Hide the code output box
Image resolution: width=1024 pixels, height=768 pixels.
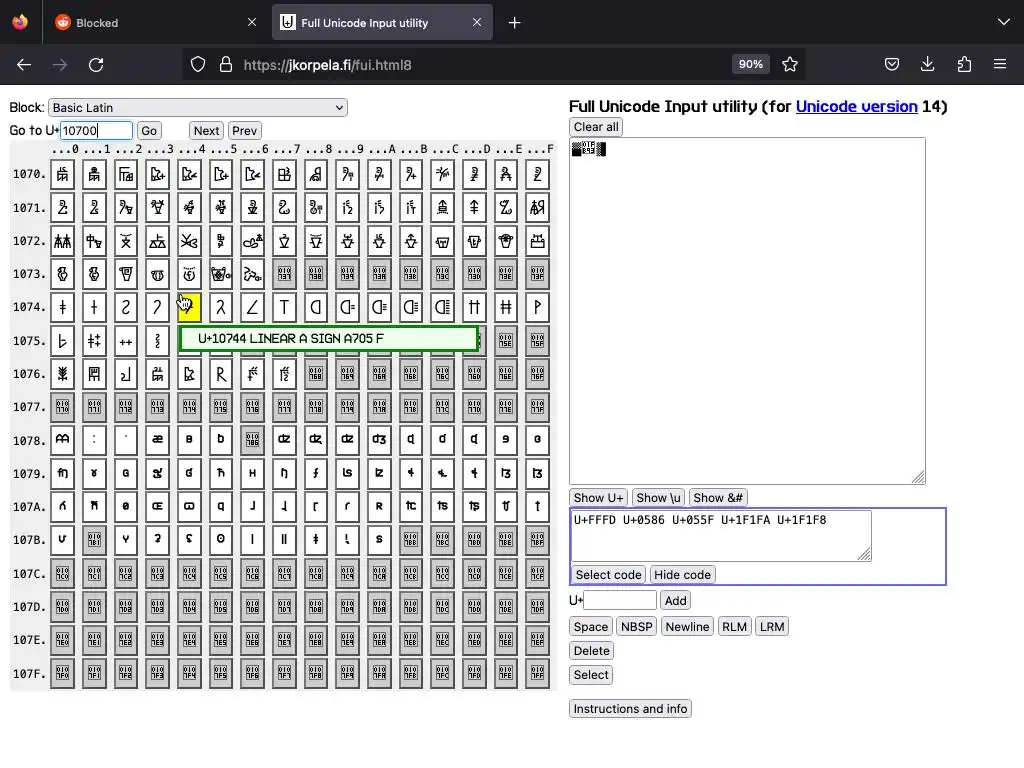click(x=682, y=575)
